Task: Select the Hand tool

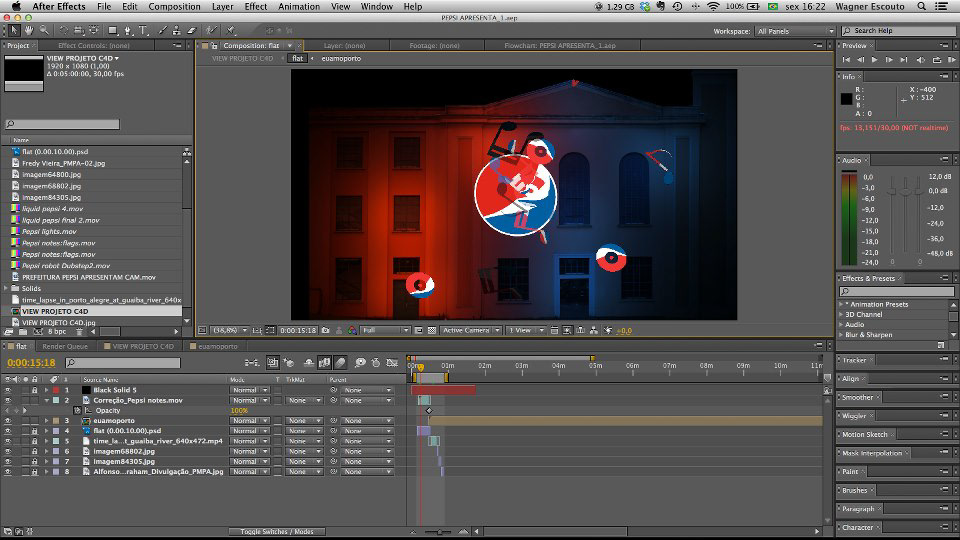Action: [x=29, y=30]
